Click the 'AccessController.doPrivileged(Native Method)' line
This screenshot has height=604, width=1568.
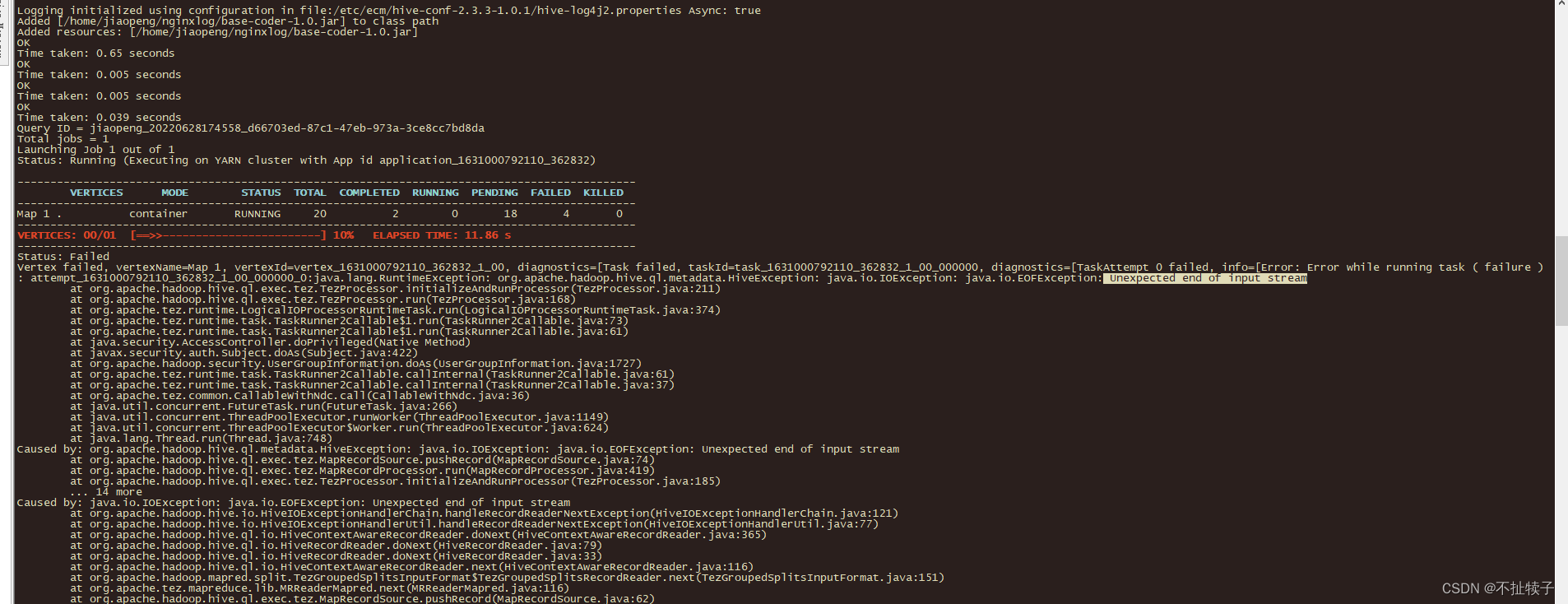(270, 342)
